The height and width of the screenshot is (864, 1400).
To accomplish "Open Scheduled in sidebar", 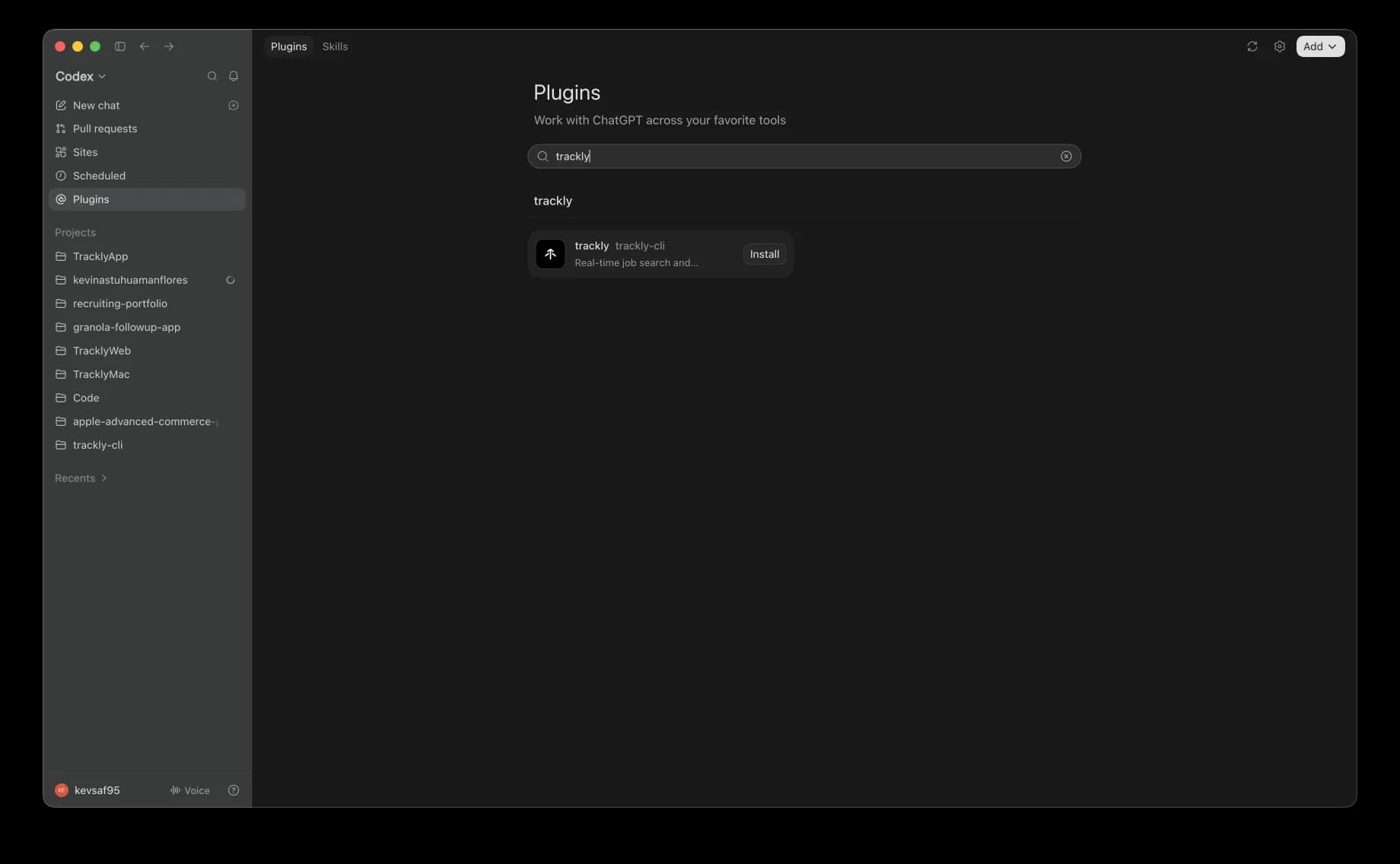I will 147,176.
